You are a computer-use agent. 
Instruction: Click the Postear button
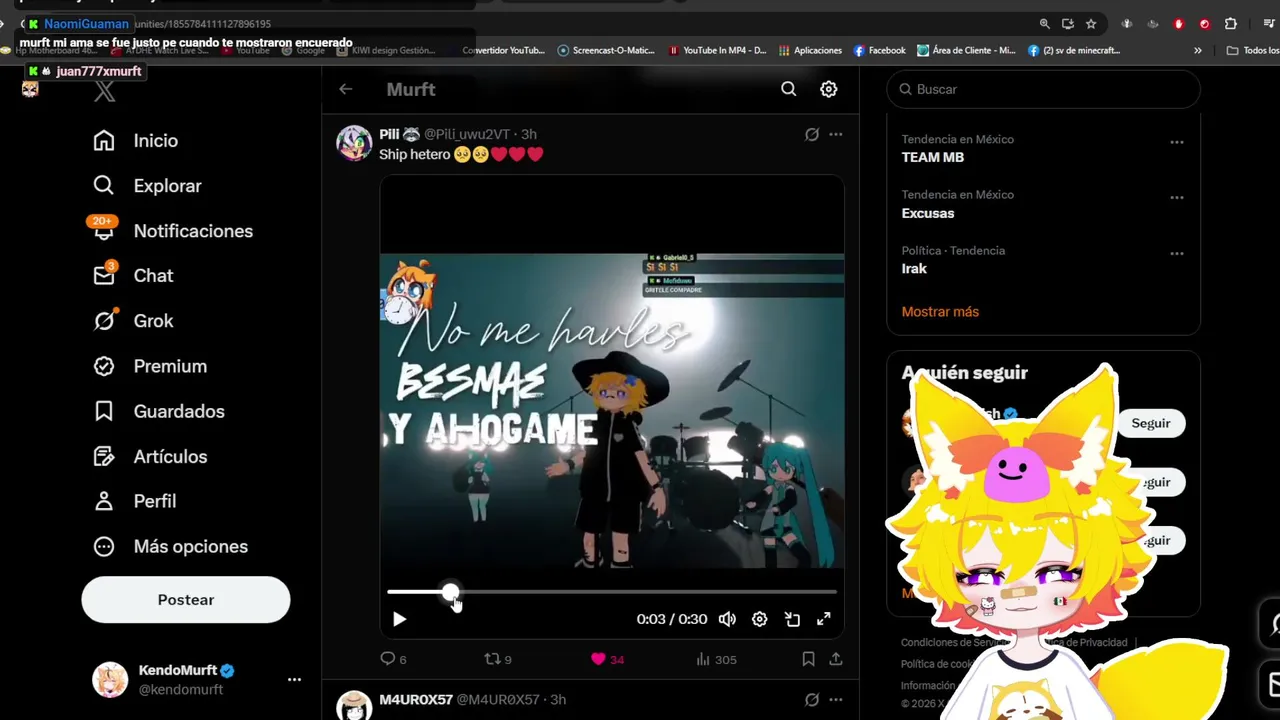(x=186, y=600)
